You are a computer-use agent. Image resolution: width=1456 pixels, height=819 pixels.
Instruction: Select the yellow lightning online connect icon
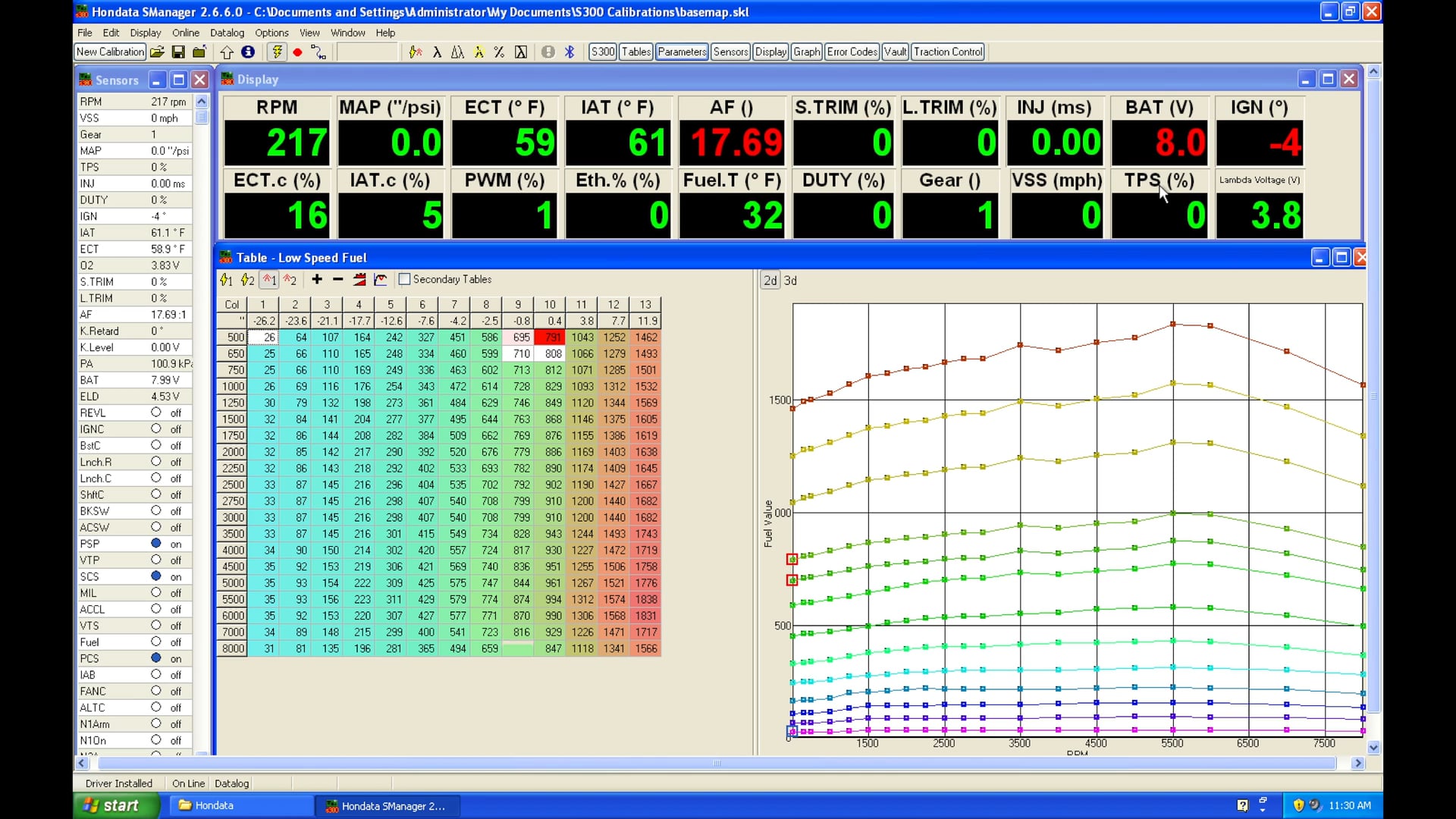click(277, 52)
